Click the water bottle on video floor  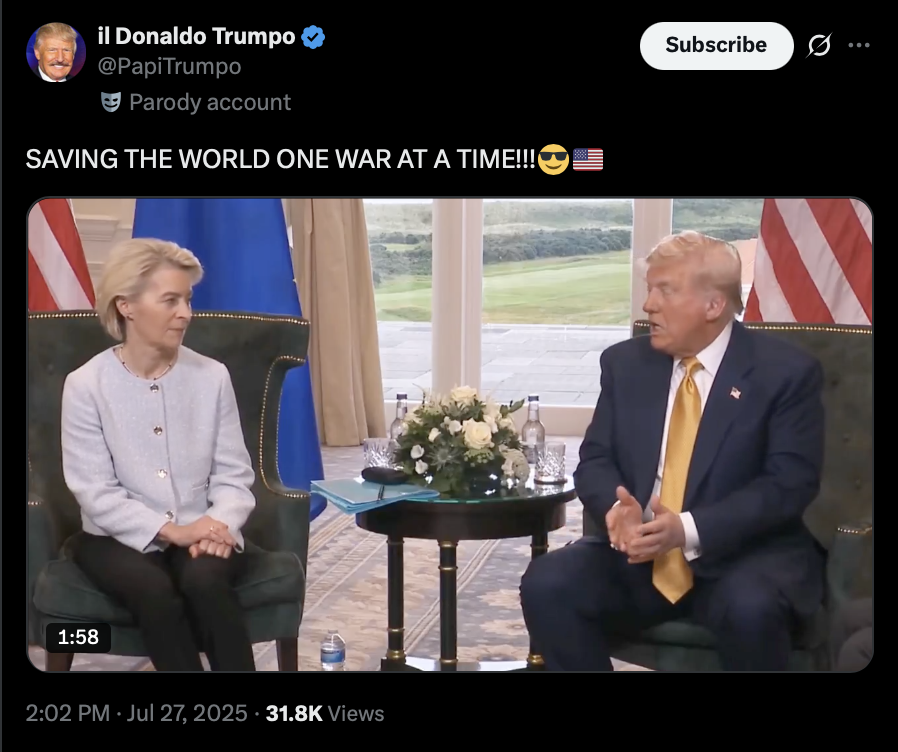click(x=333, y=649)
